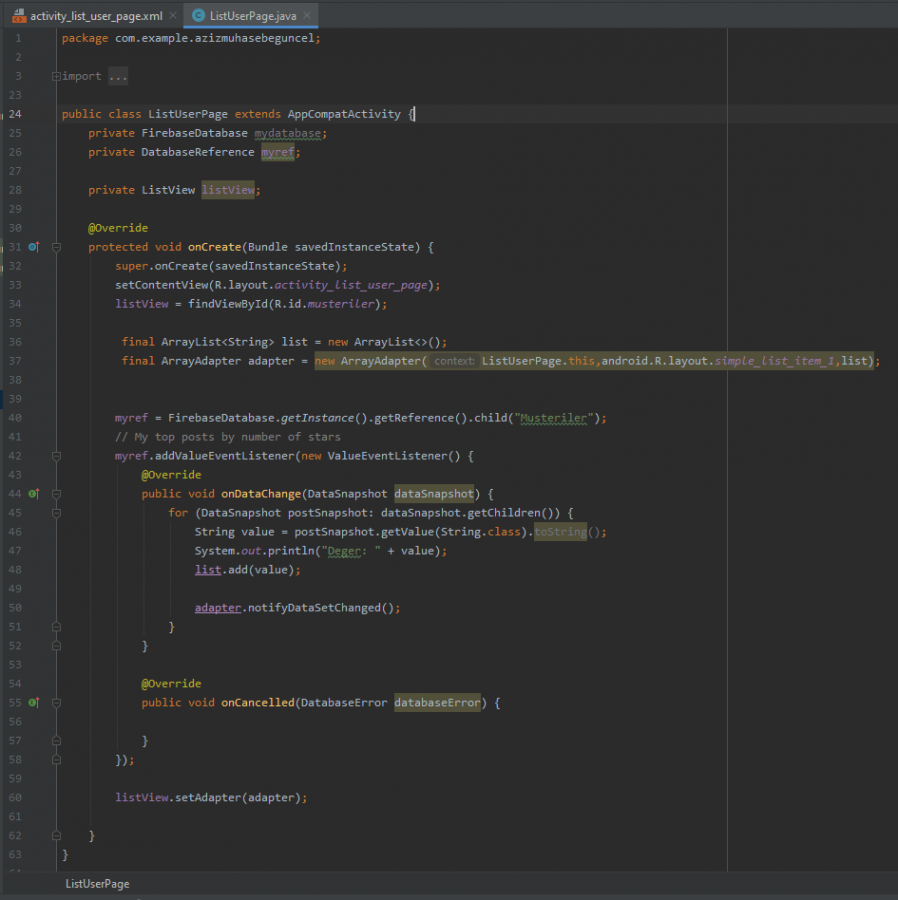Click the 'getInstance' method call

pyautogui.click(x=317, y=418)
